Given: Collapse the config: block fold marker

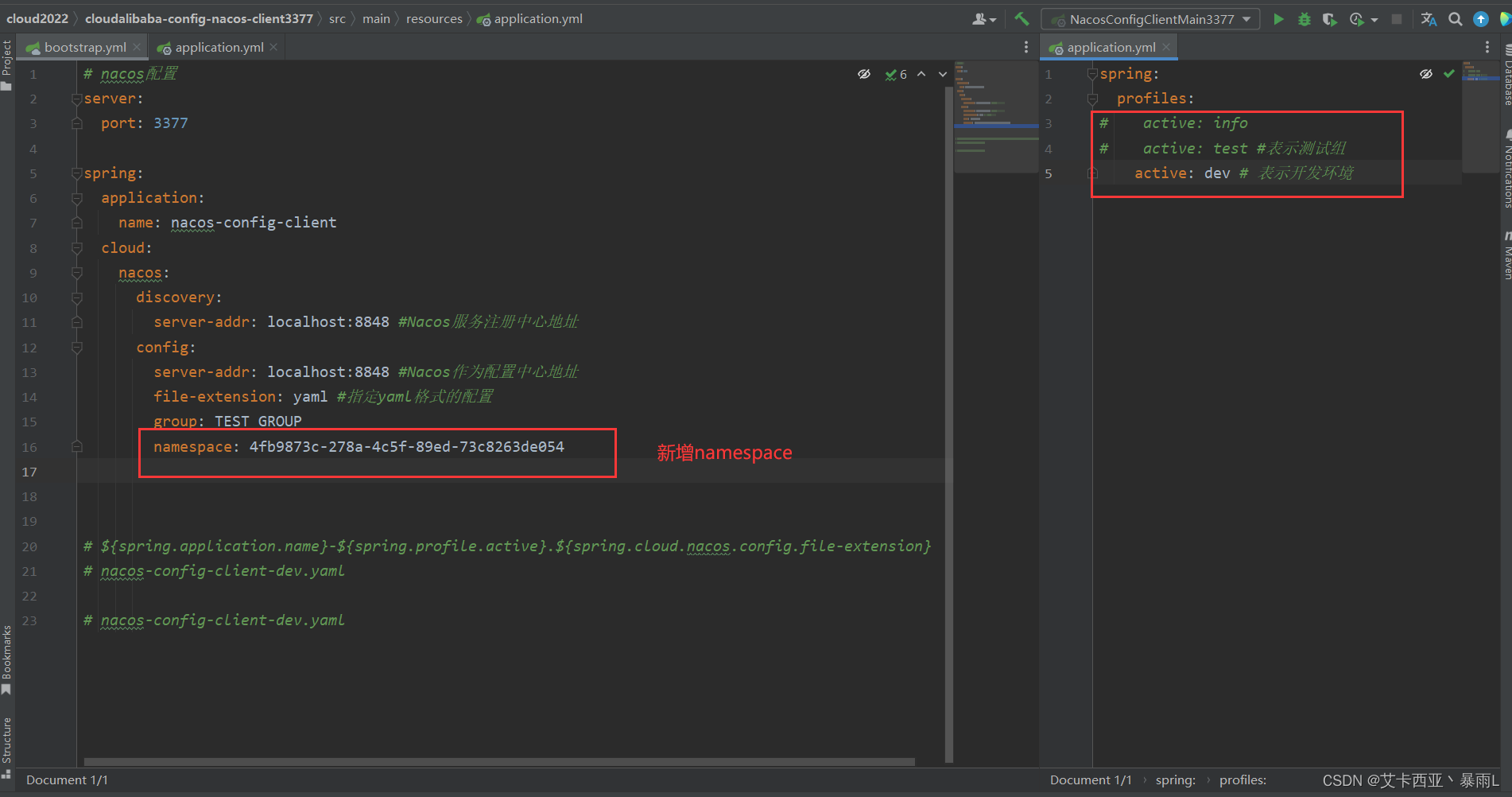Looking at the screenshot, I should click(77, 348).
